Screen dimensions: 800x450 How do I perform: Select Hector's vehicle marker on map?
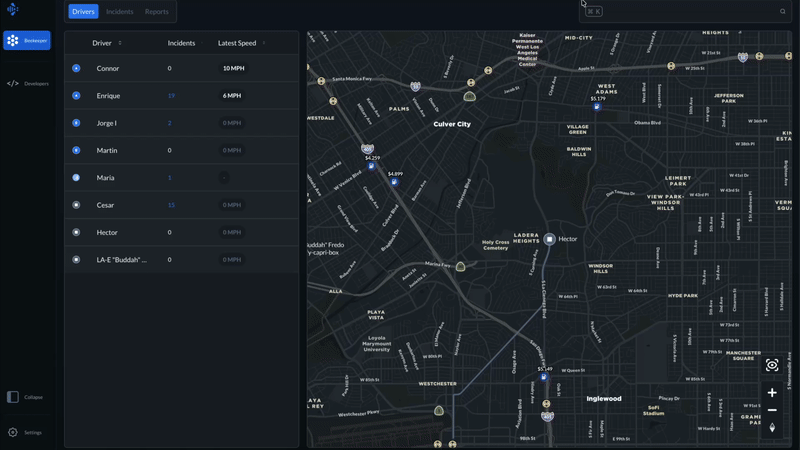(x=549, y=239)
